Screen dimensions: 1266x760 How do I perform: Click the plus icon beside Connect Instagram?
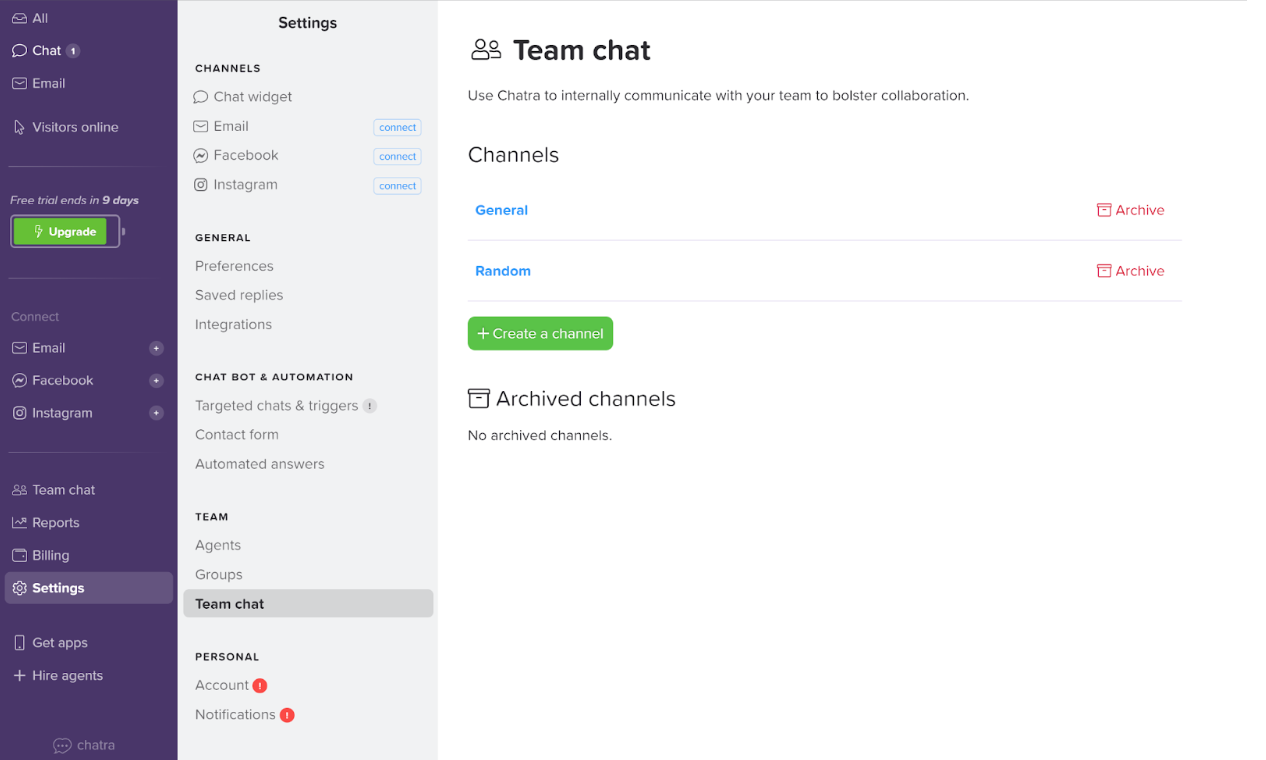pos(156,413)
